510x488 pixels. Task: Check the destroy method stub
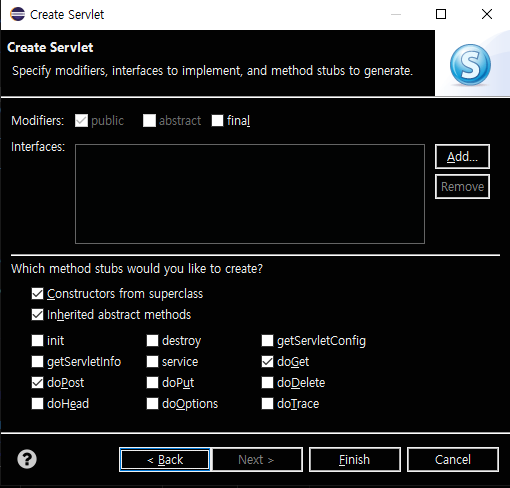[152, 341]
